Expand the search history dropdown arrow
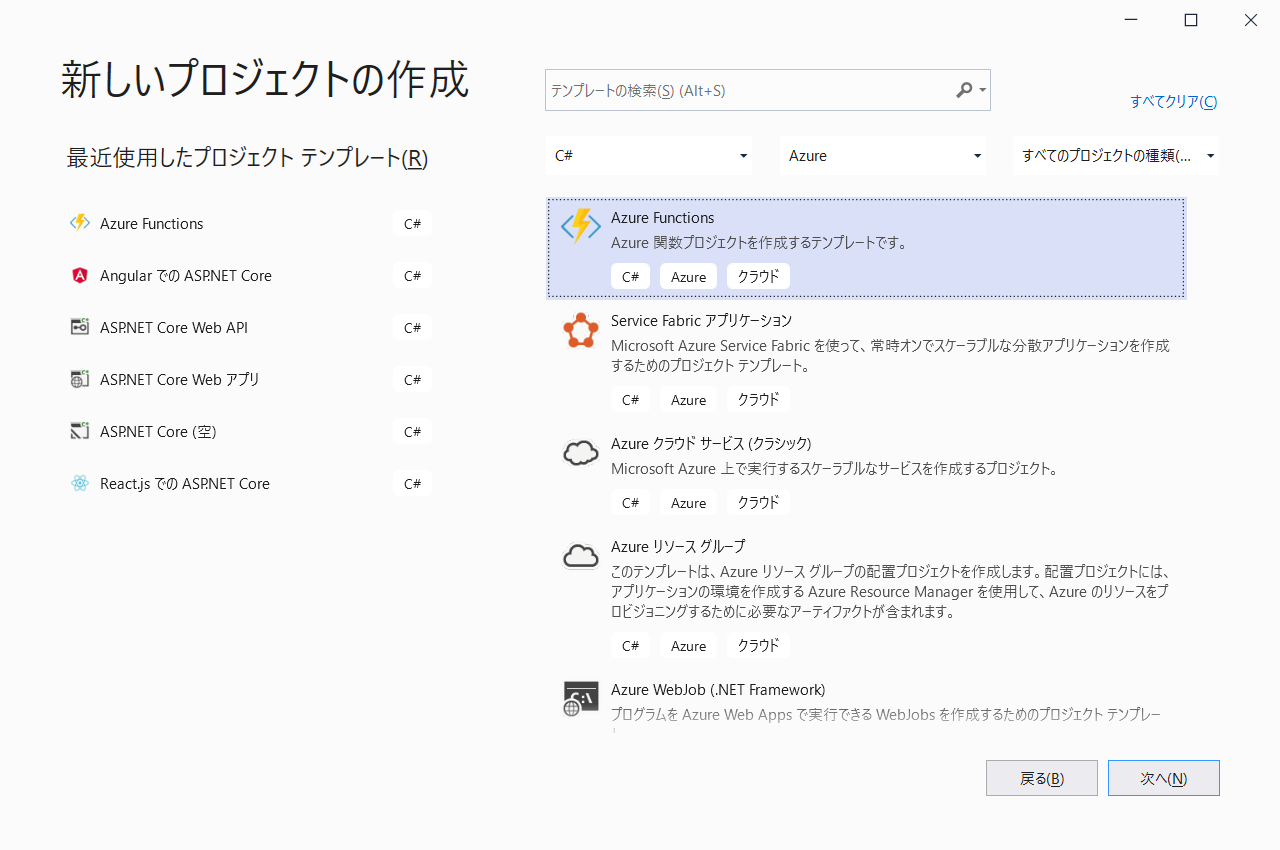The image size is (1280, 850). (x=983, y=90)
